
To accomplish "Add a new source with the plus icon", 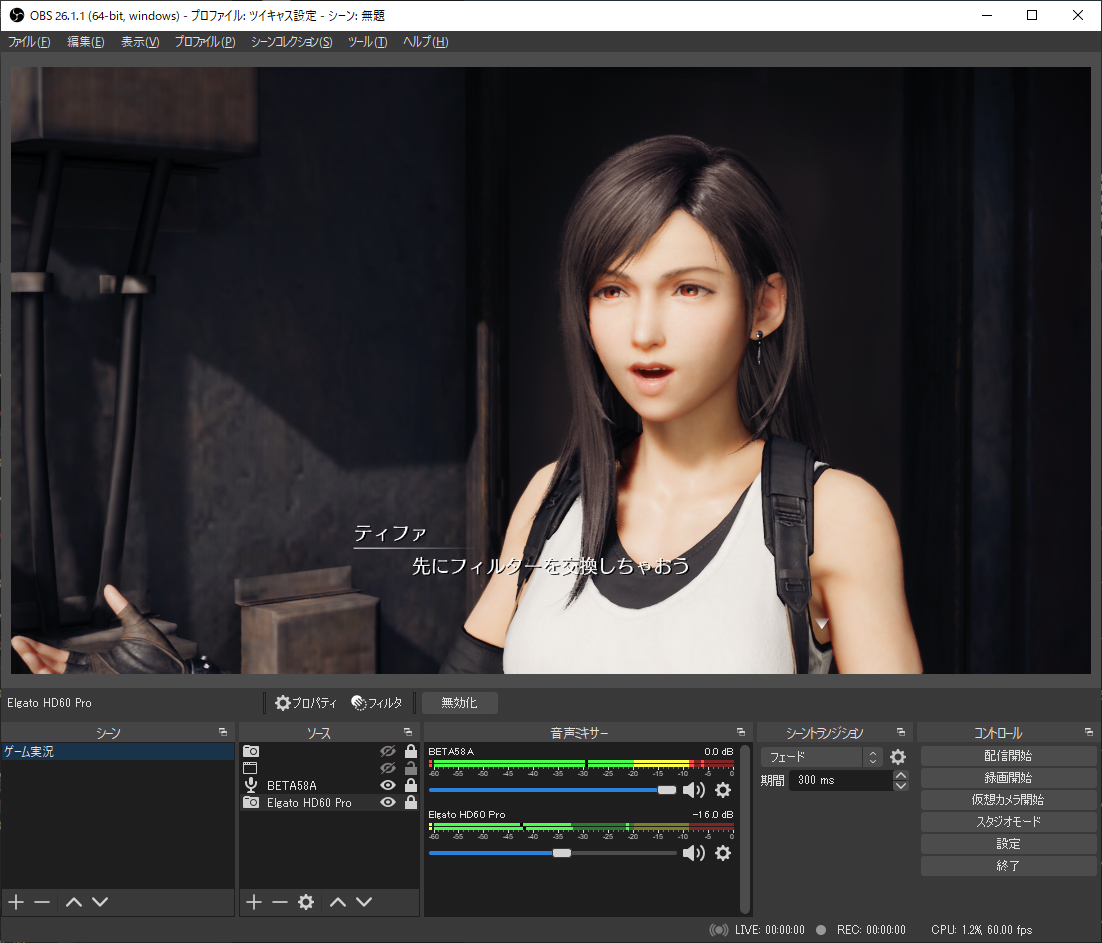I will tap(254, 902).
